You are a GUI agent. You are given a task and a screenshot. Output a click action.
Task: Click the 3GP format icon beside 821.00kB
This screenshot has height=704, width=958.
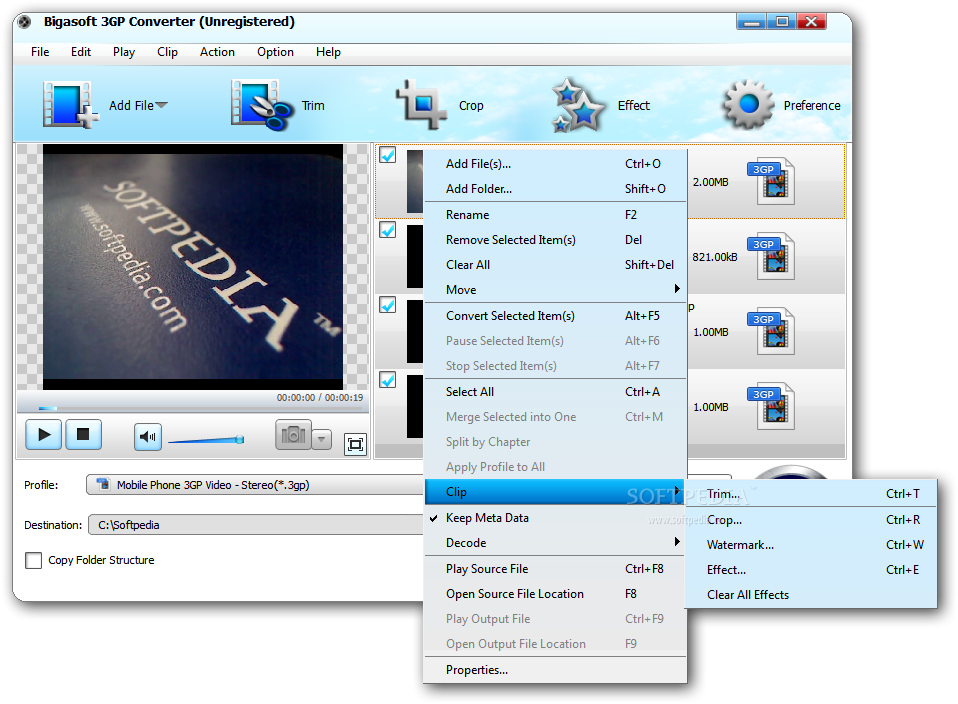pyautogui.click(x=772, y=257)
